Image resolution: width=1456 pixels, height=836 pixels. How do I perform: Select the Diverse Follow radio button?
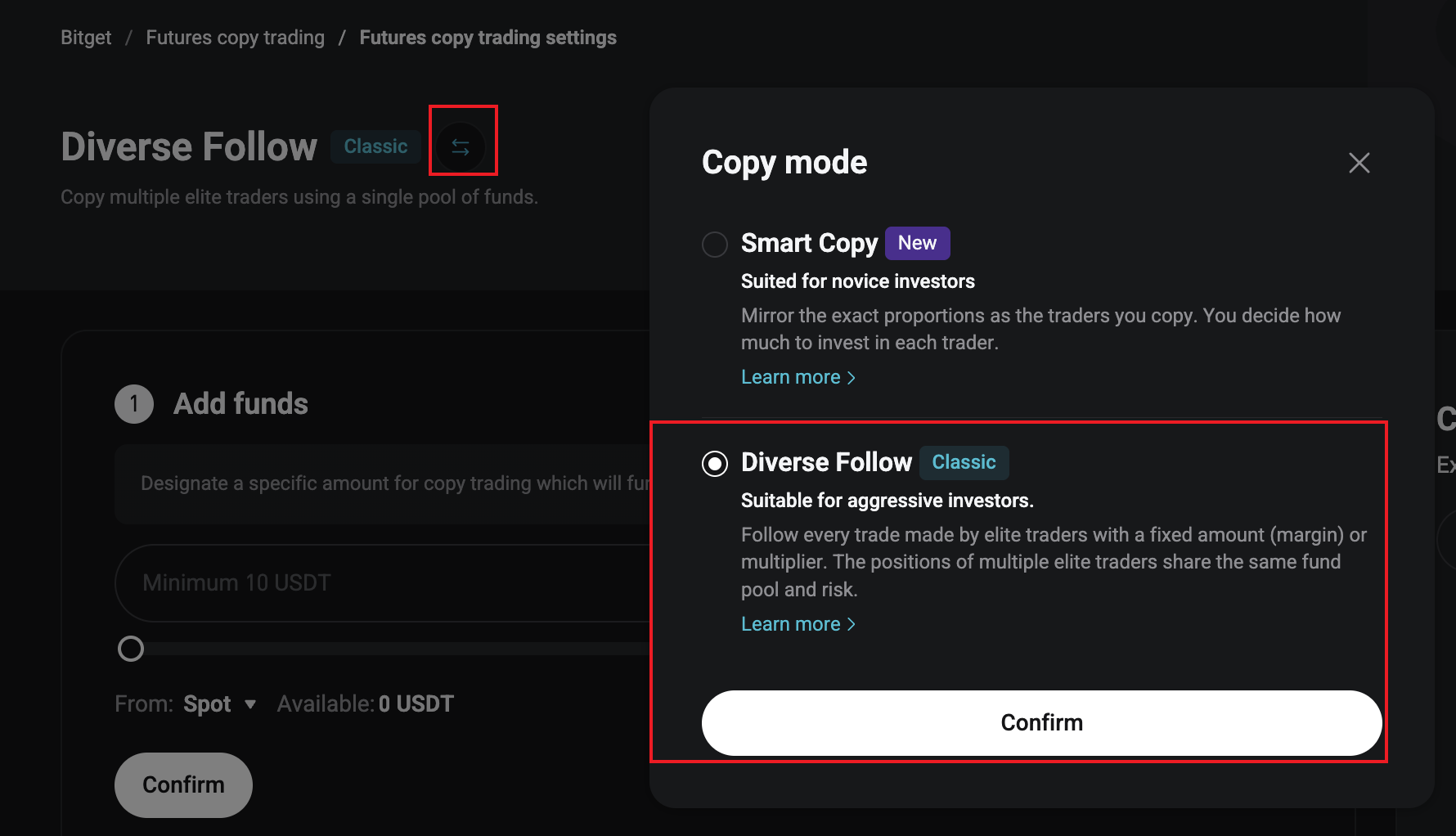click(x=715, y=464)
